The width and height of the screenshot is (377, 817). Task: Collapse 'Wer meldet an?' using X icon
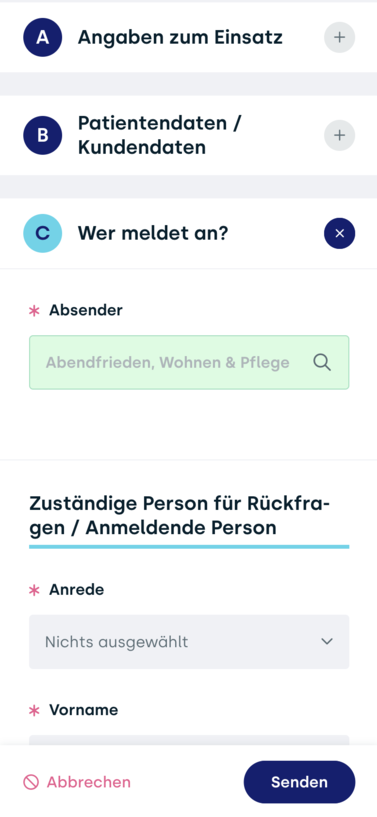pyautogui.click(x=340, y=233)
